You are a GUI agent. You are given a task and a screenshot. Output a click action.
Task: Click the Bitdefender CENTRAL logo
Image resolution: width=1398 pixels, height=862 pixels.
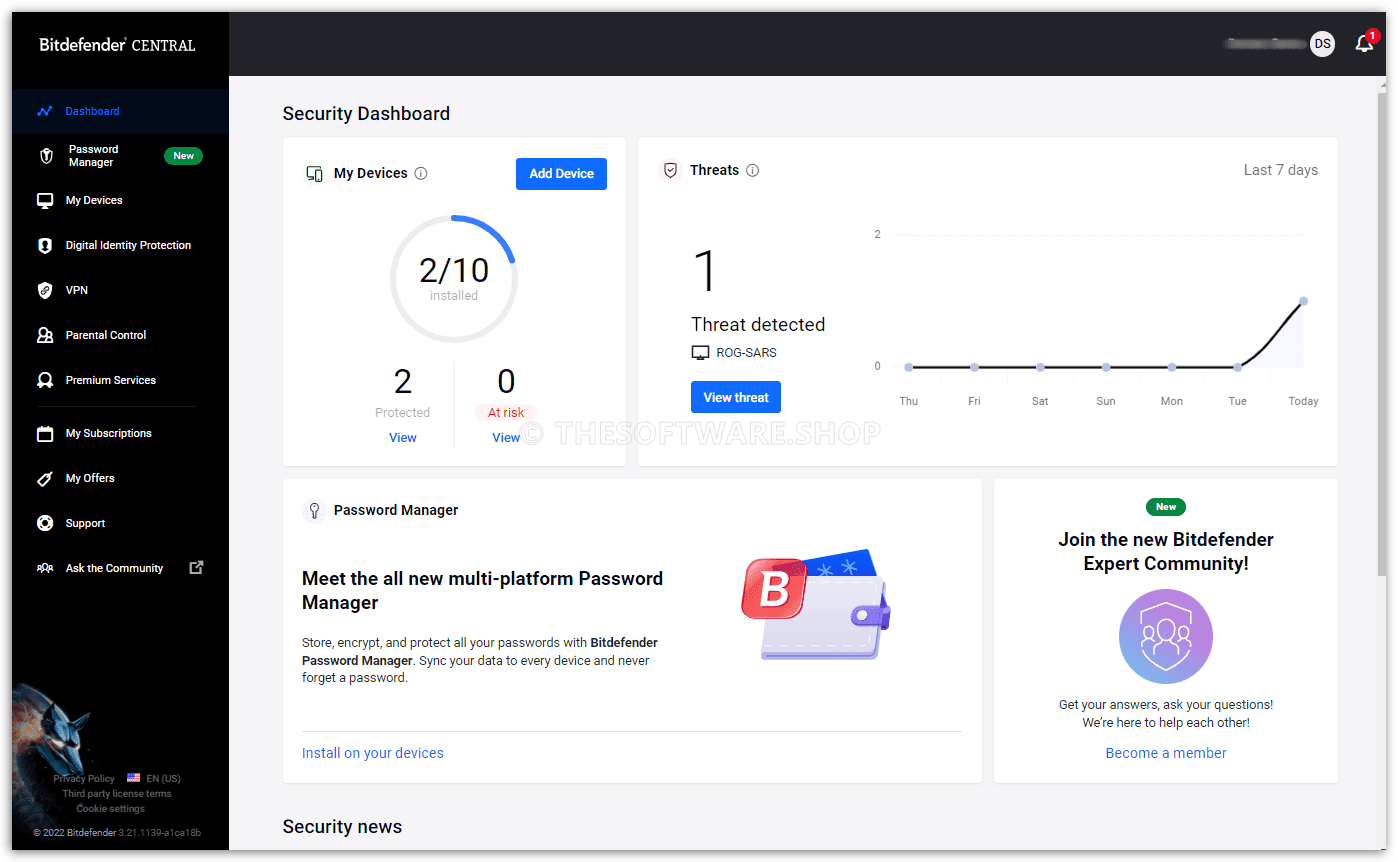[117, 45]
